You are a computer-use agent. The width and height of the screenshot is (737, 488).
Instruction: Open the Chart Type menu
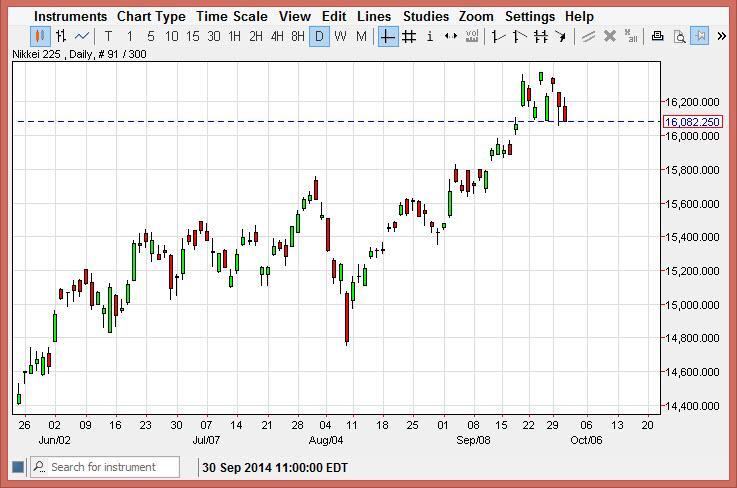(151, 16)
